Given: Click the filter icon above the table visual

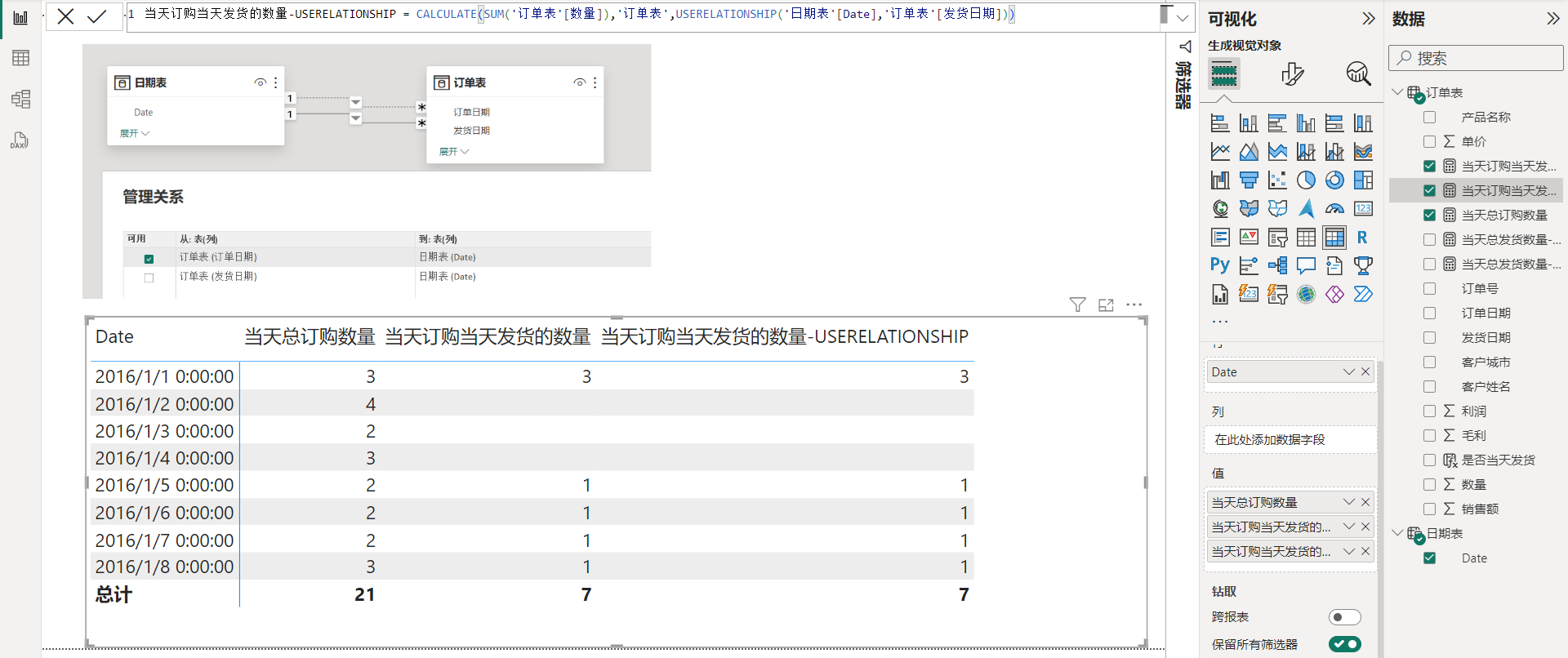Looking at the screenshot, I should point(1077,305).
